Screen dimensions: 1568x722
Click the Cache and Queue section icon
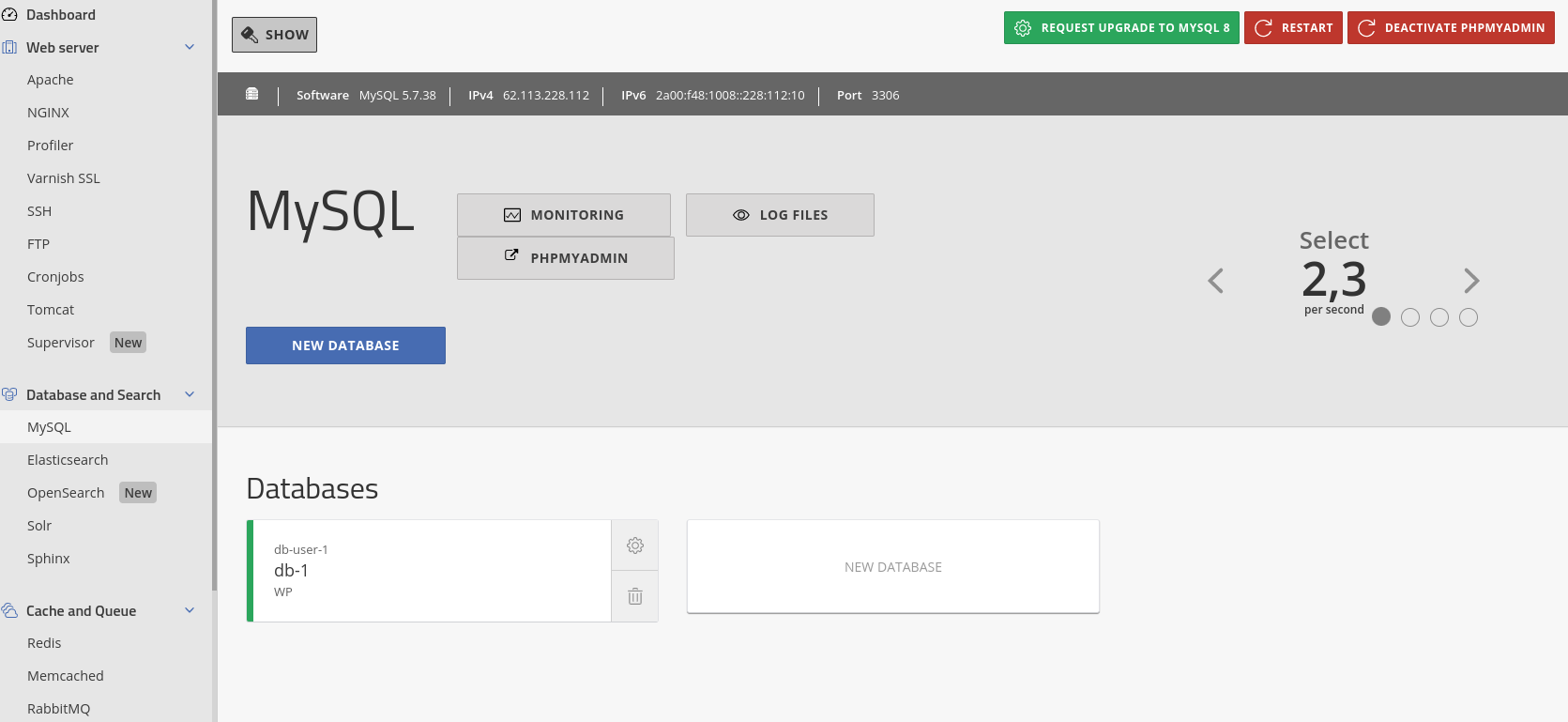(x=9, y=610)
